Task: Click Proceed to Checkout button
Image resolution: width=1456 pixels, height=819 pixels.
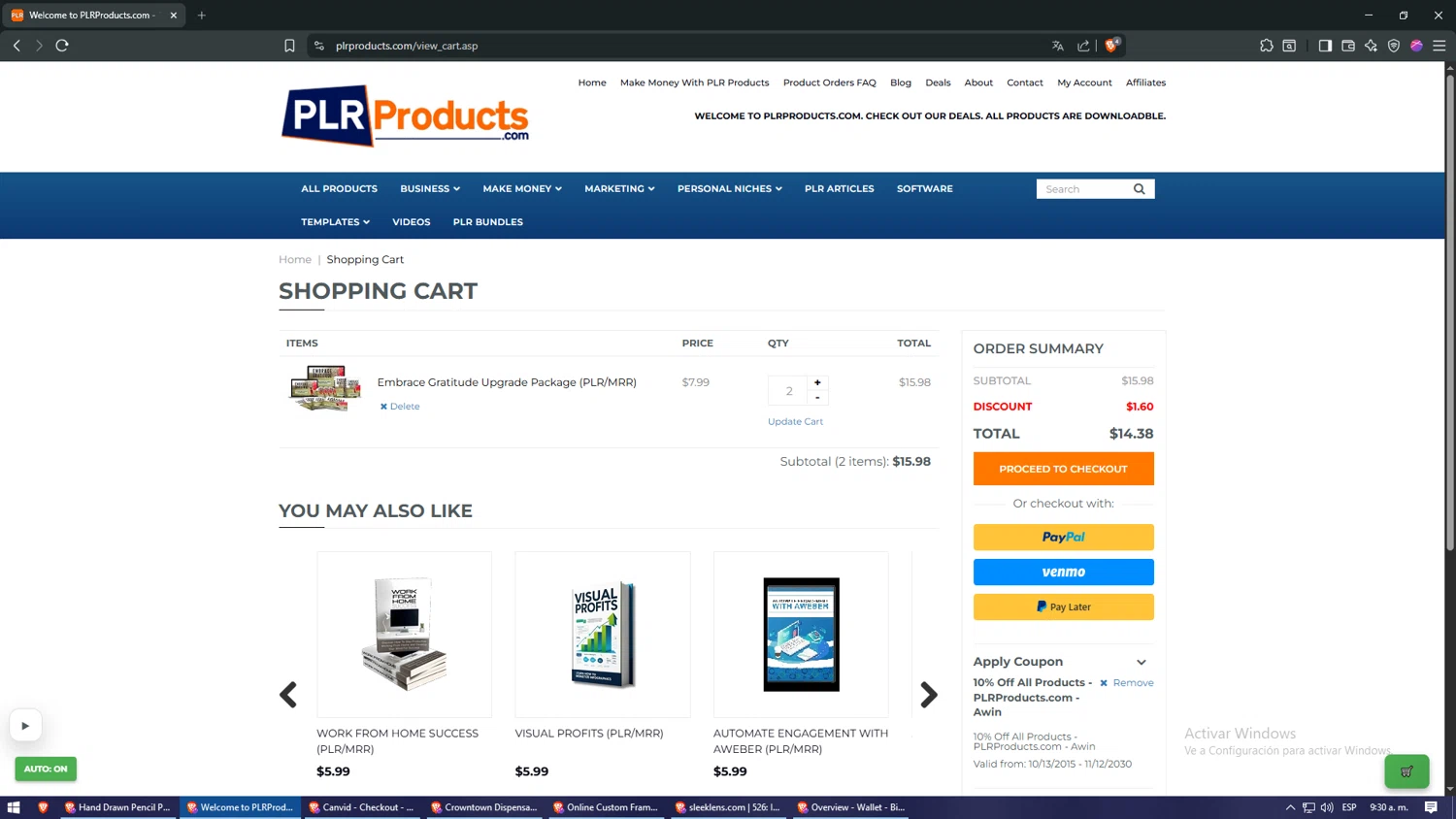Action: [x=1063, y=469]
